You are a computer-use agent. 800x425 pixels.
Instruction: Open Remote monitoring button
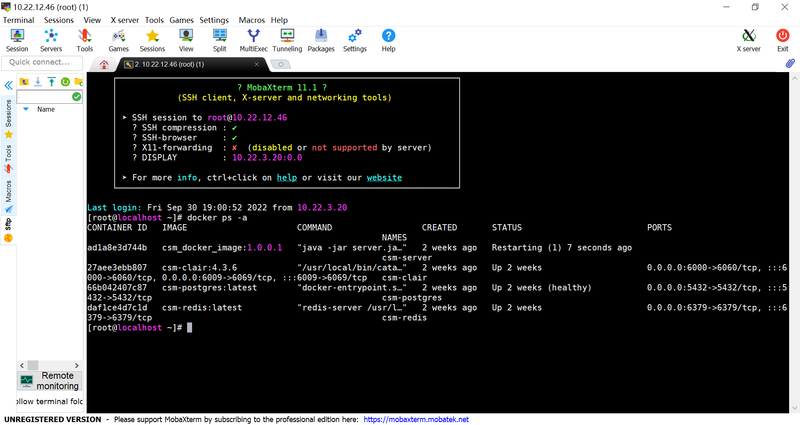tap(50, 381)
